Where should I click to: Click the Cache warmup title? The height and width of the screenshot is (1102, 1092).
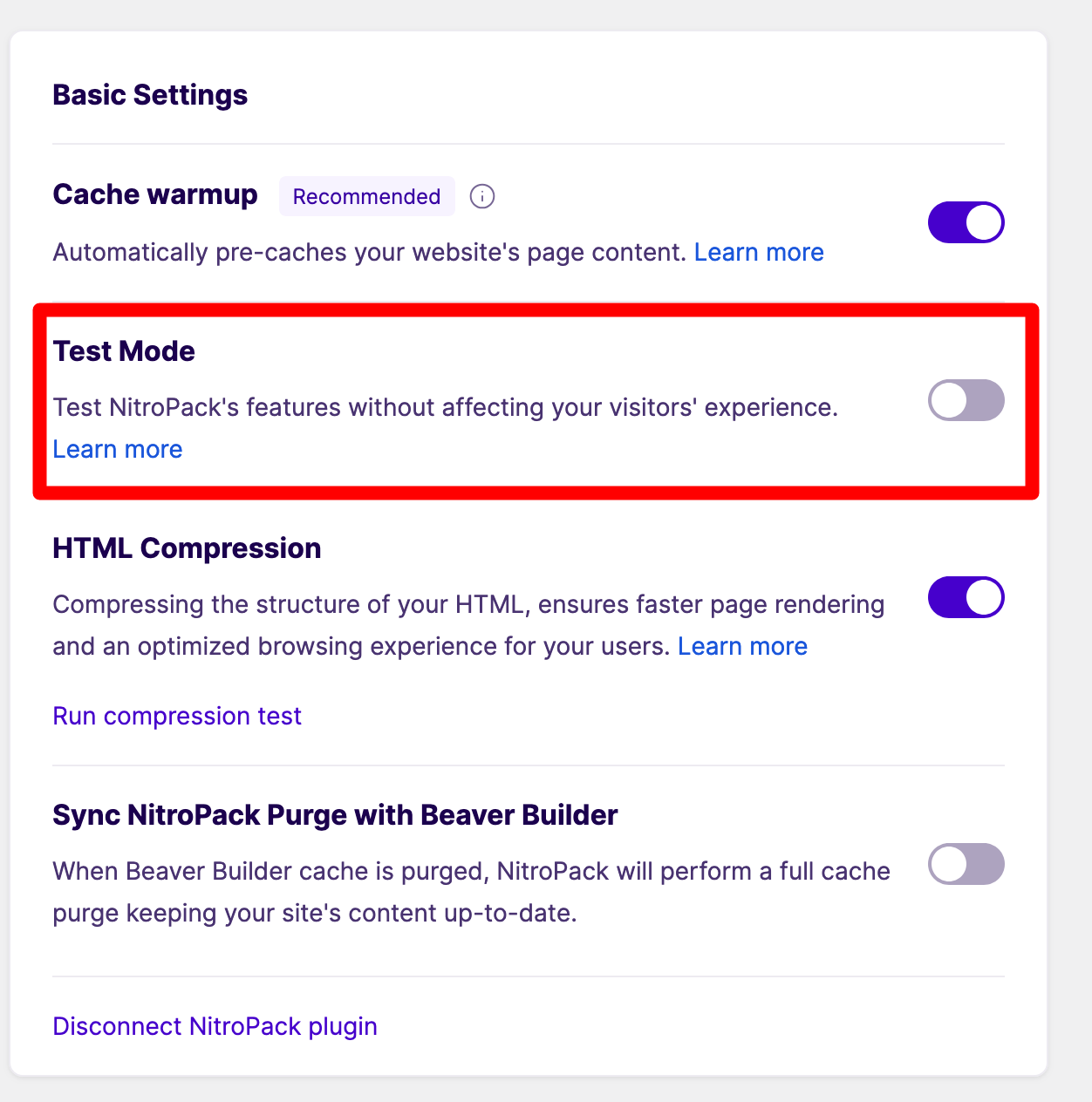[155, 194]
